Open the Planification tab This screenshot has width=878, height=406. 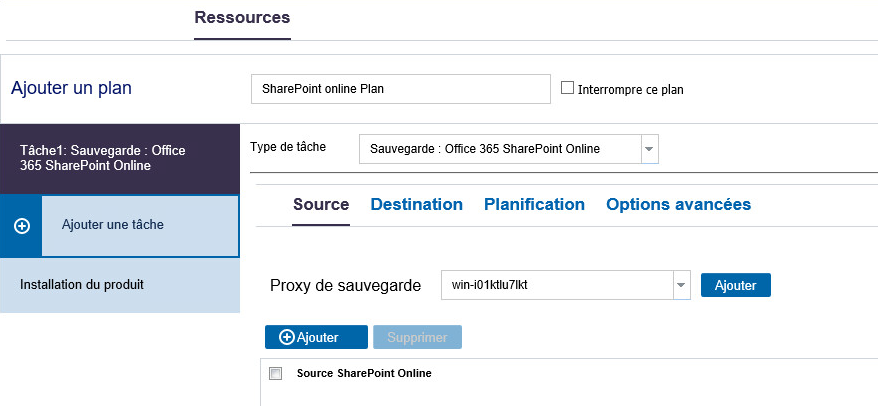point(534,204)
